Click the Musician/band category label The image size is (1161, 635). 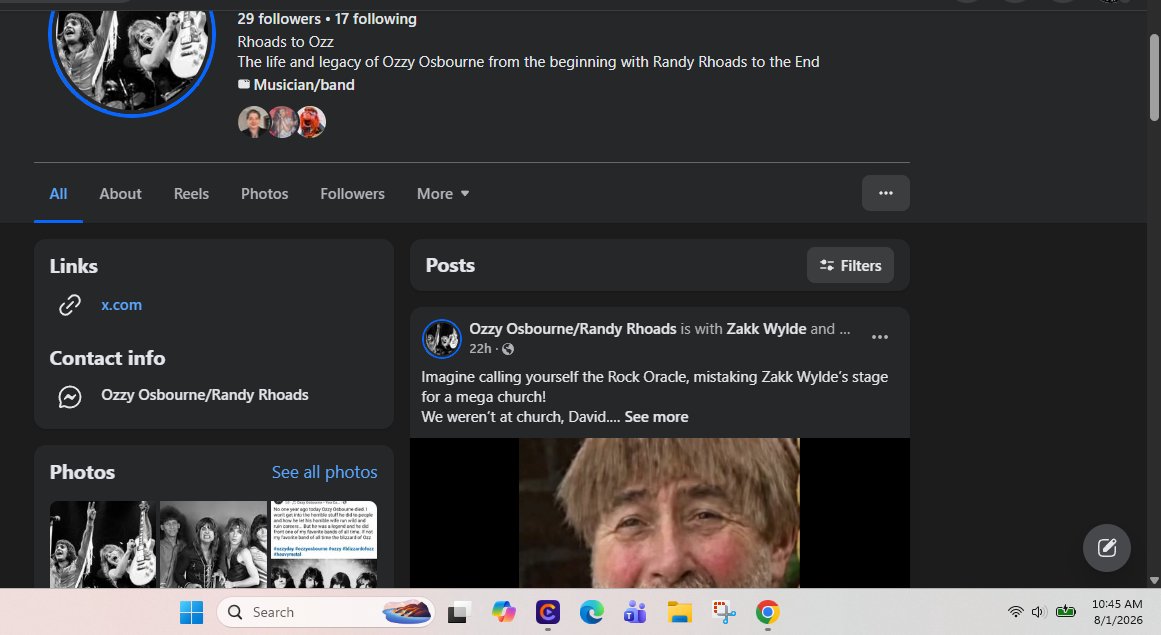(x=304, y=85)
